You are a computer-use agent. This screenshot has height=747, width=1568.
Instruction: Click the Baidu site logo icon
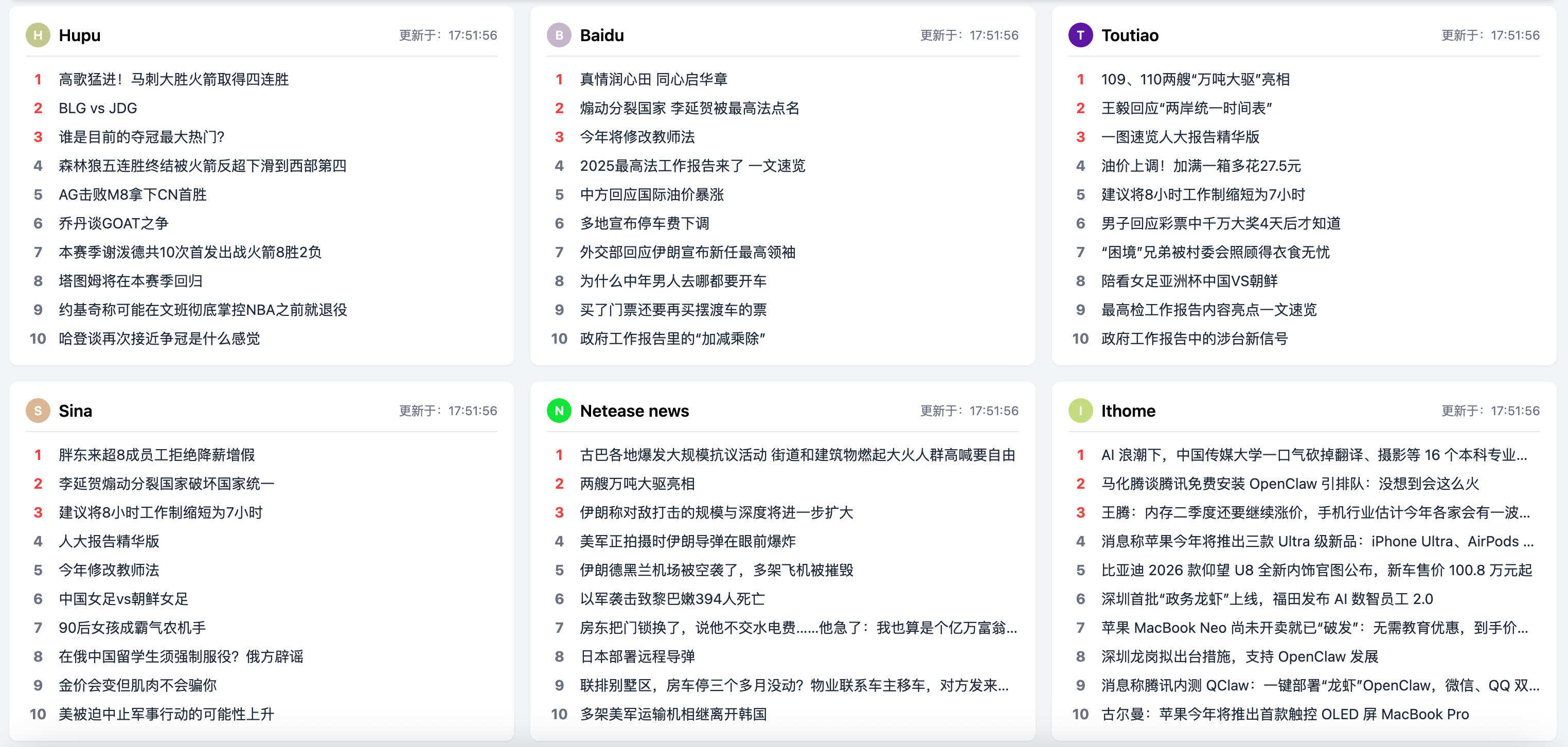559,35
